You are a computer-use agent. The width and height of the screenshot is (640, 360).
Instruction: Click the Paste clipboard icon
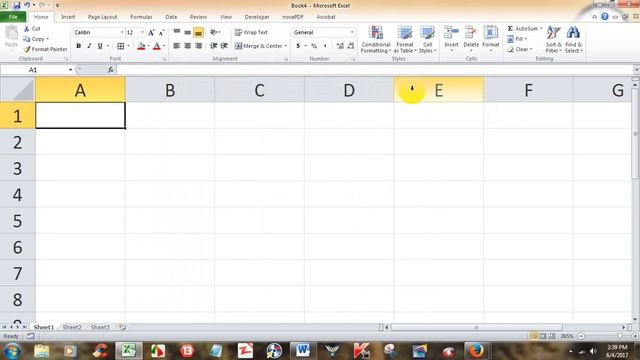11,33
